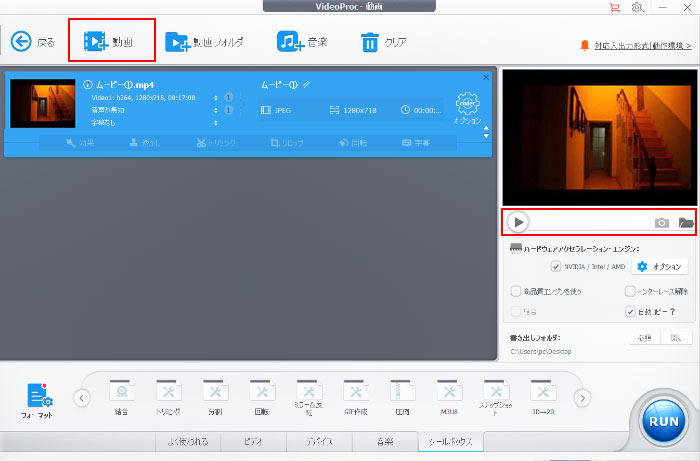
Task: Select the GIF作成 toolbox item
Action: coord(356,397)
